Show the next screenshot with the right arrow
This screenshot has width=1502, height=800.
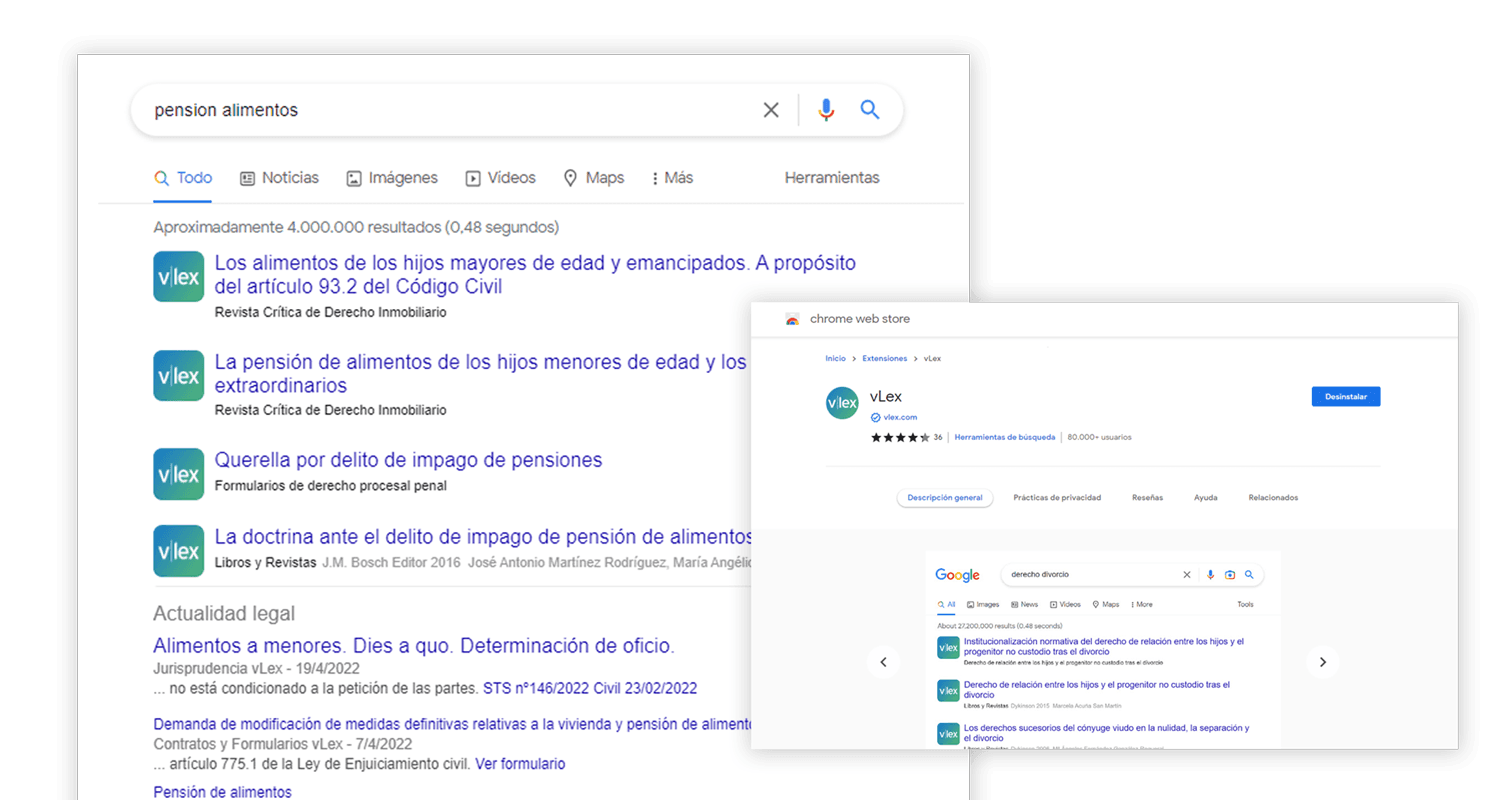click(1323, 662)
